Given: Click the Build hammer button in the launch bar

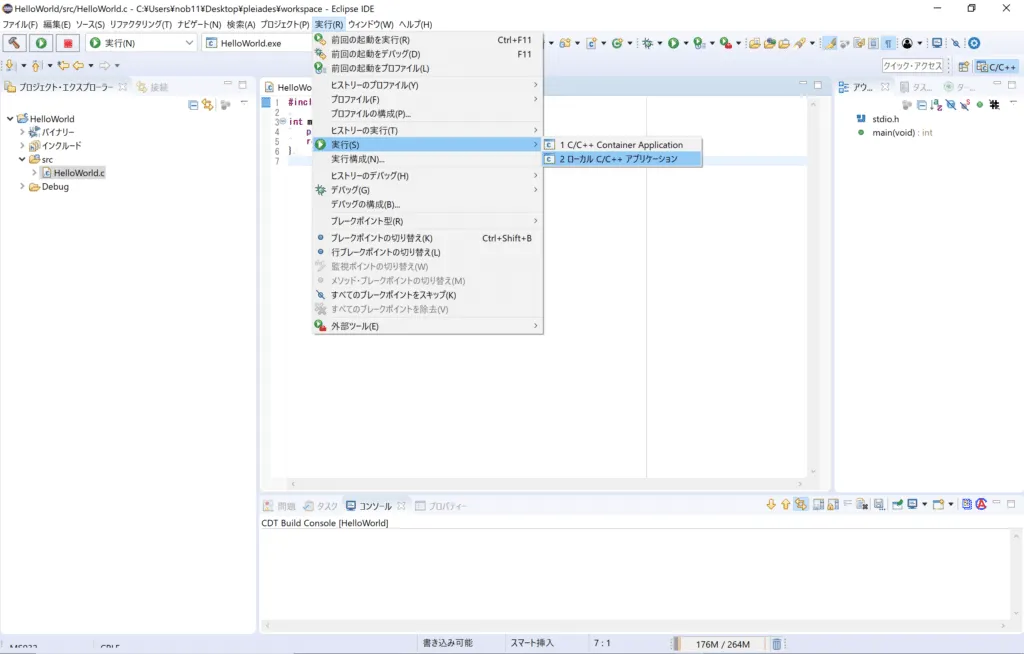Looking at the screenshot, I should (x=14, y=43).
